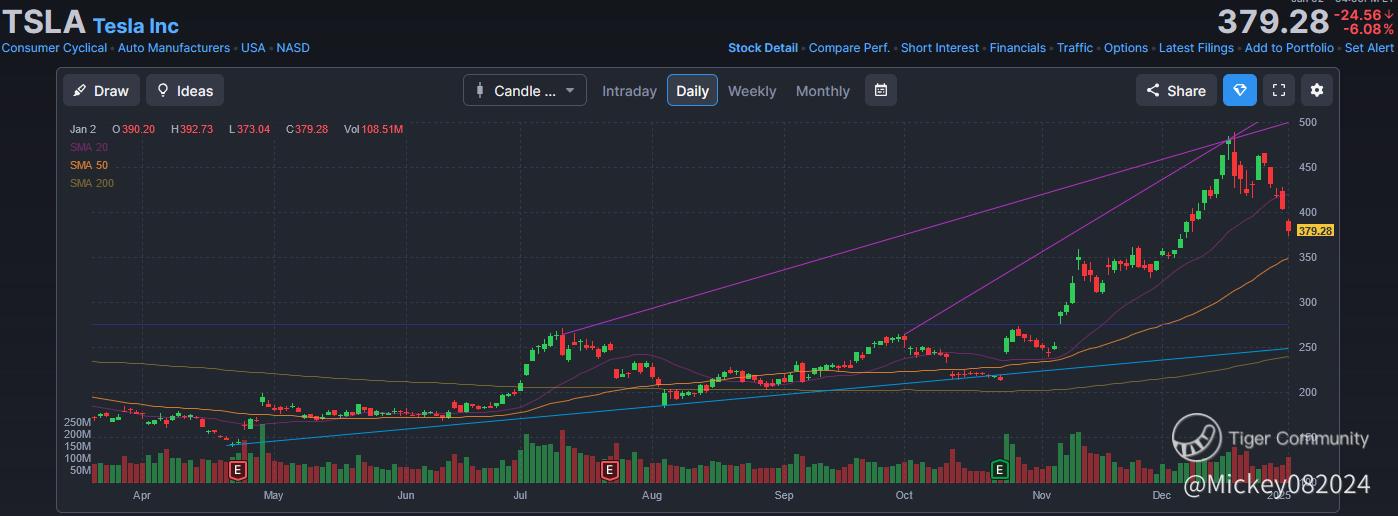Share this chart
This screenshot has width=1398, height=516.
coord(1176,90)
